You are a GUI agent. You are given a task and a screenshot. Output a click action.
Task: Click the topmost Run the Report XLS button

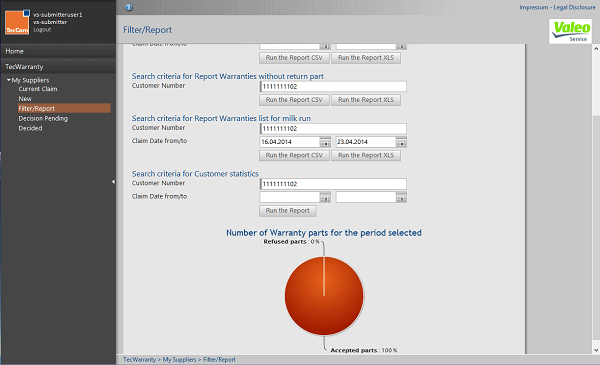click(366, 58)
